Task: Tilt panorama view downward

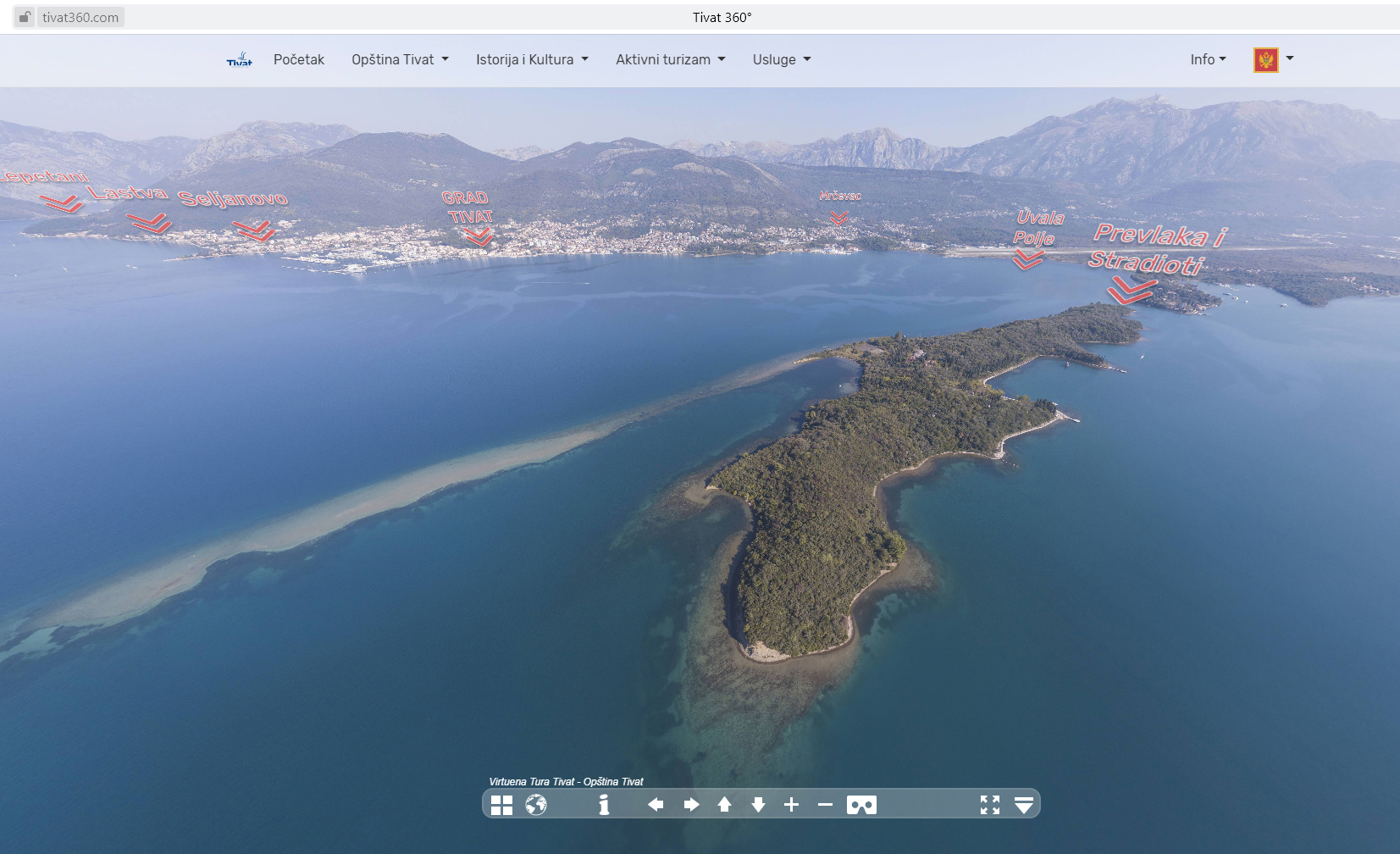Action: pos(758,805)
